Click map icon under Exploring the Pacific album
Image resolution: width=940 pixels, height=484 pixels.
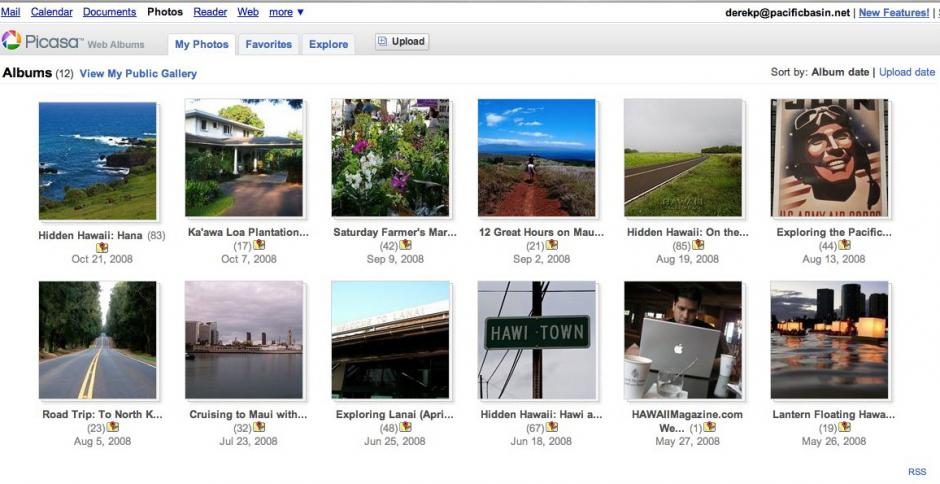click(x=844, y=245)
